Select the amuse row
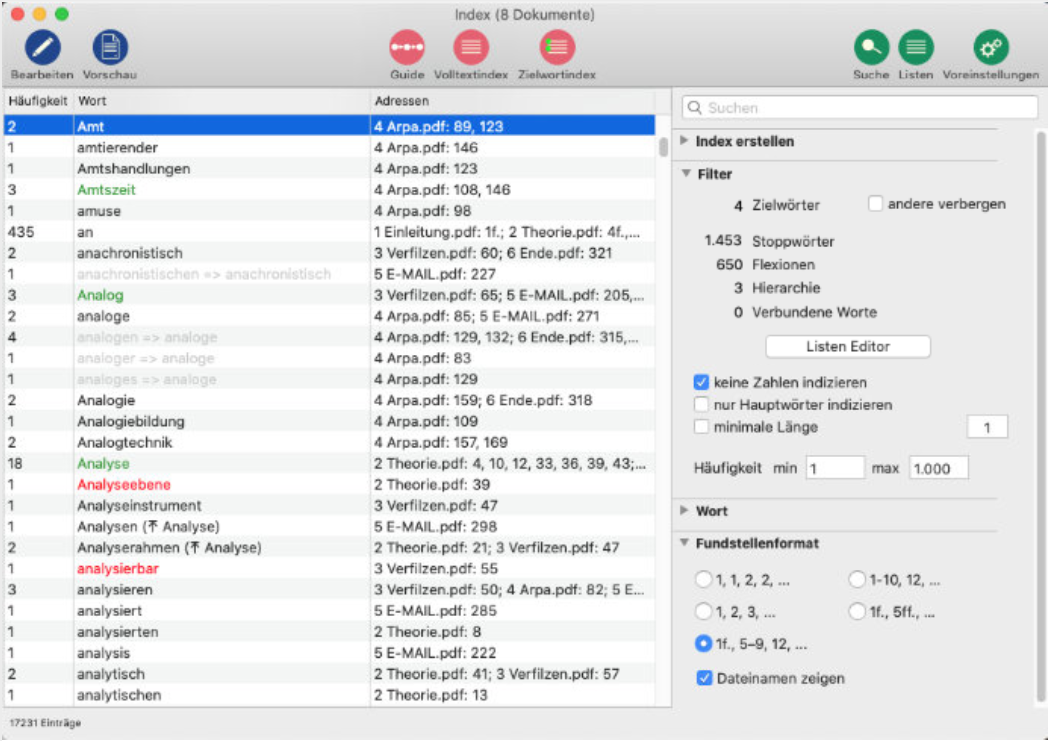This screenshot has height=741, width=1048. (x=329, y=210)
